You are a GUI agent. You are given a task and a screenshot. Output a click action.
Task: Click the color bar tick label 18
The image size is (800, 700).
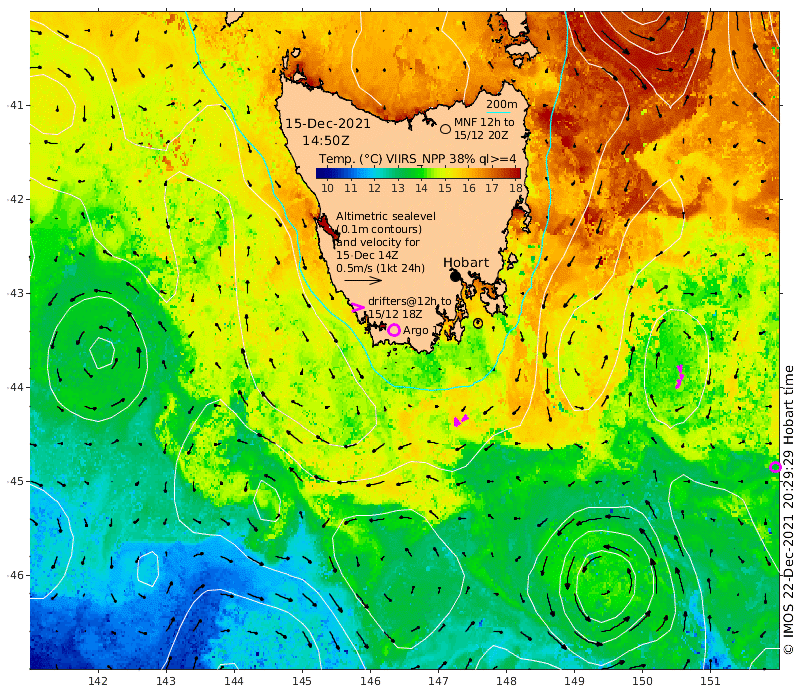click(x=516, y=188)
